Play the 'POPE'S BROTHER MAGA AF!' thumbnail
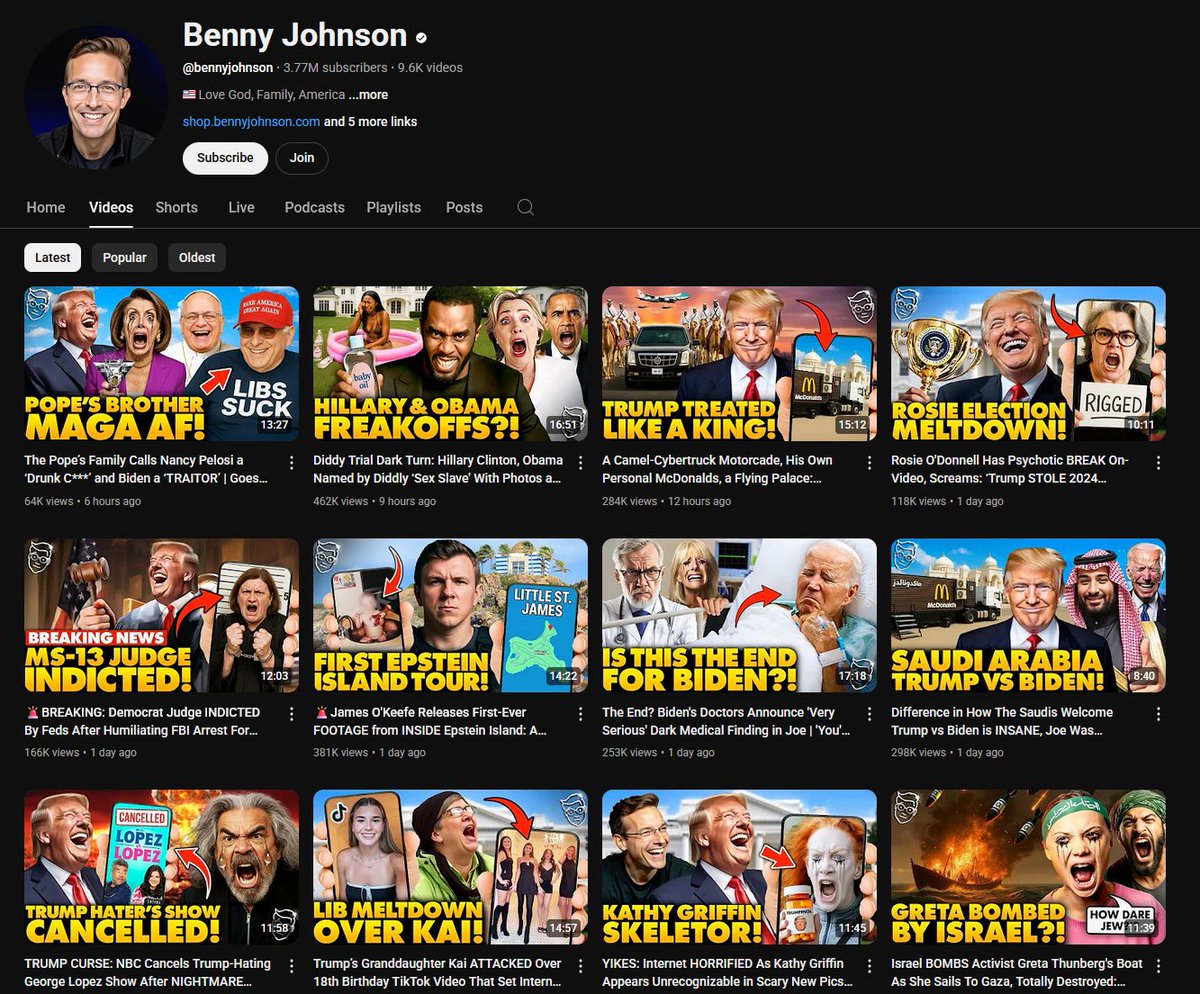1200x994 pixels. tap(161, 364)
